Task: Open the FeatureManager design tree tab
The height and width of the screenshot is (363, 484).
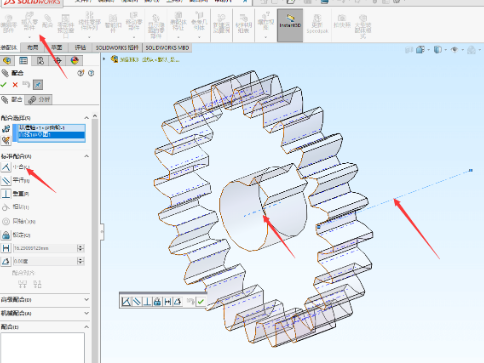Action: pos(7,60)
